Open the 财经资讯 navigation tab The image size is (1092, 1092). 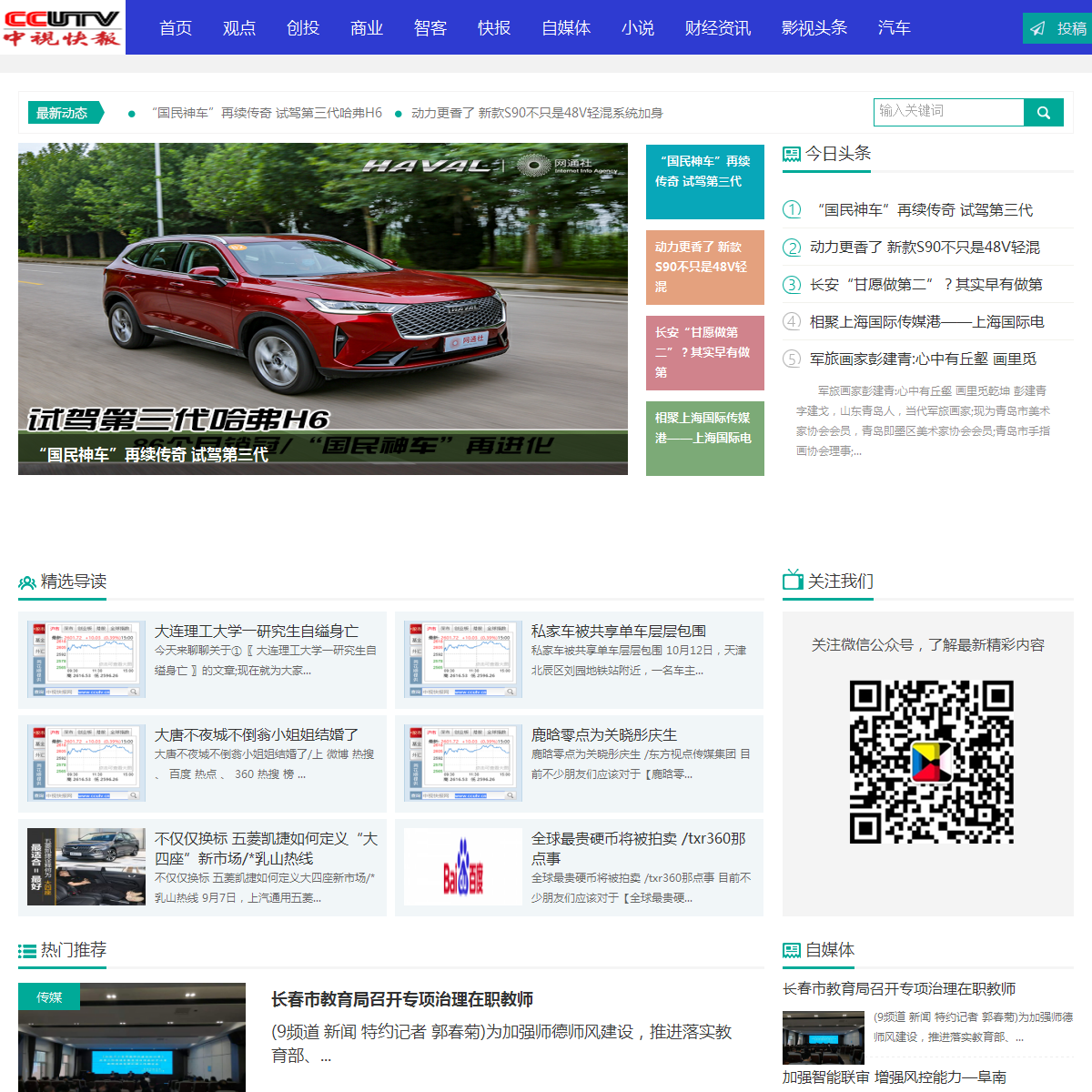tap(718, 28)
